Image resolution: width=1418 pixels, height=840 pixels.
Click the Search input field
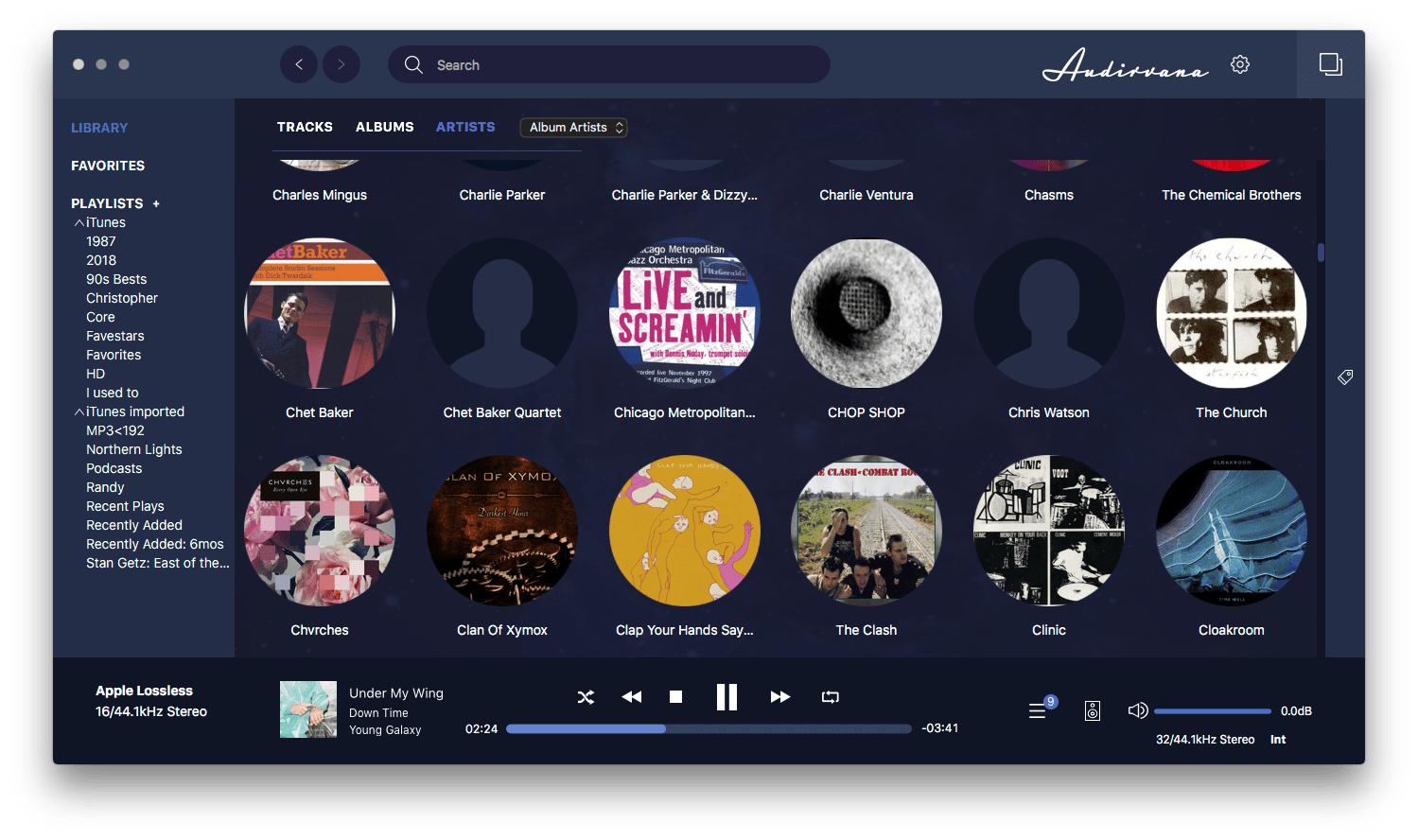coord(609,64)
